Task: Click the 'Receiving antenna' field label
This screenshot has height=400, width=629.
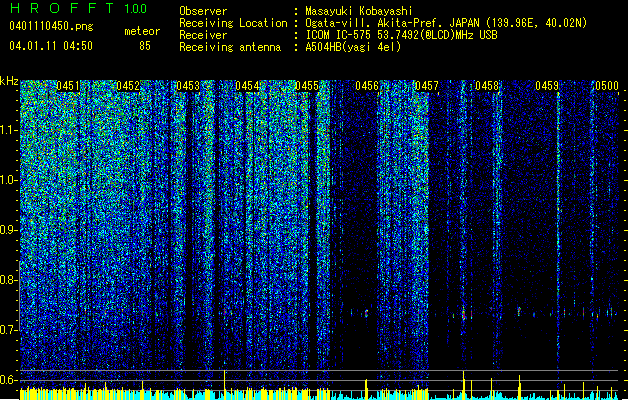Action: [x=230, y=47]
